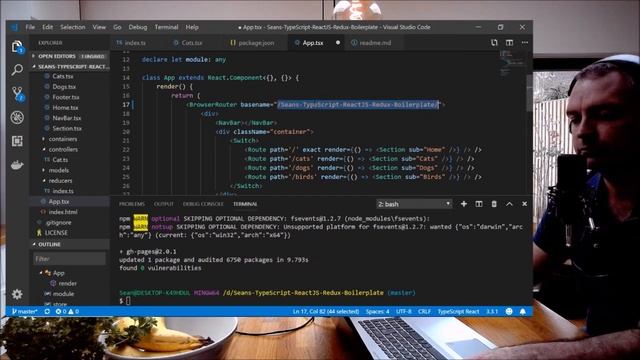Open the View menu
The height and width of the screenshot is (360, 640).
[x=99, y=27]
